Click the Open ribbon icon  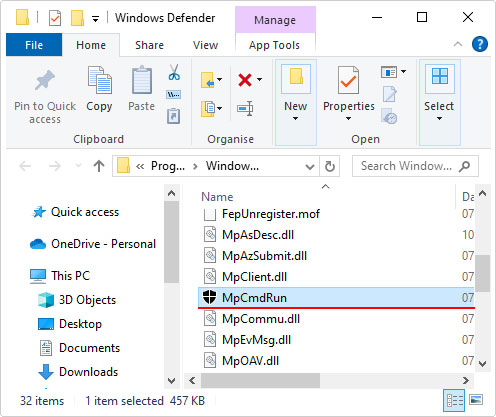click(x=389, y=72)
